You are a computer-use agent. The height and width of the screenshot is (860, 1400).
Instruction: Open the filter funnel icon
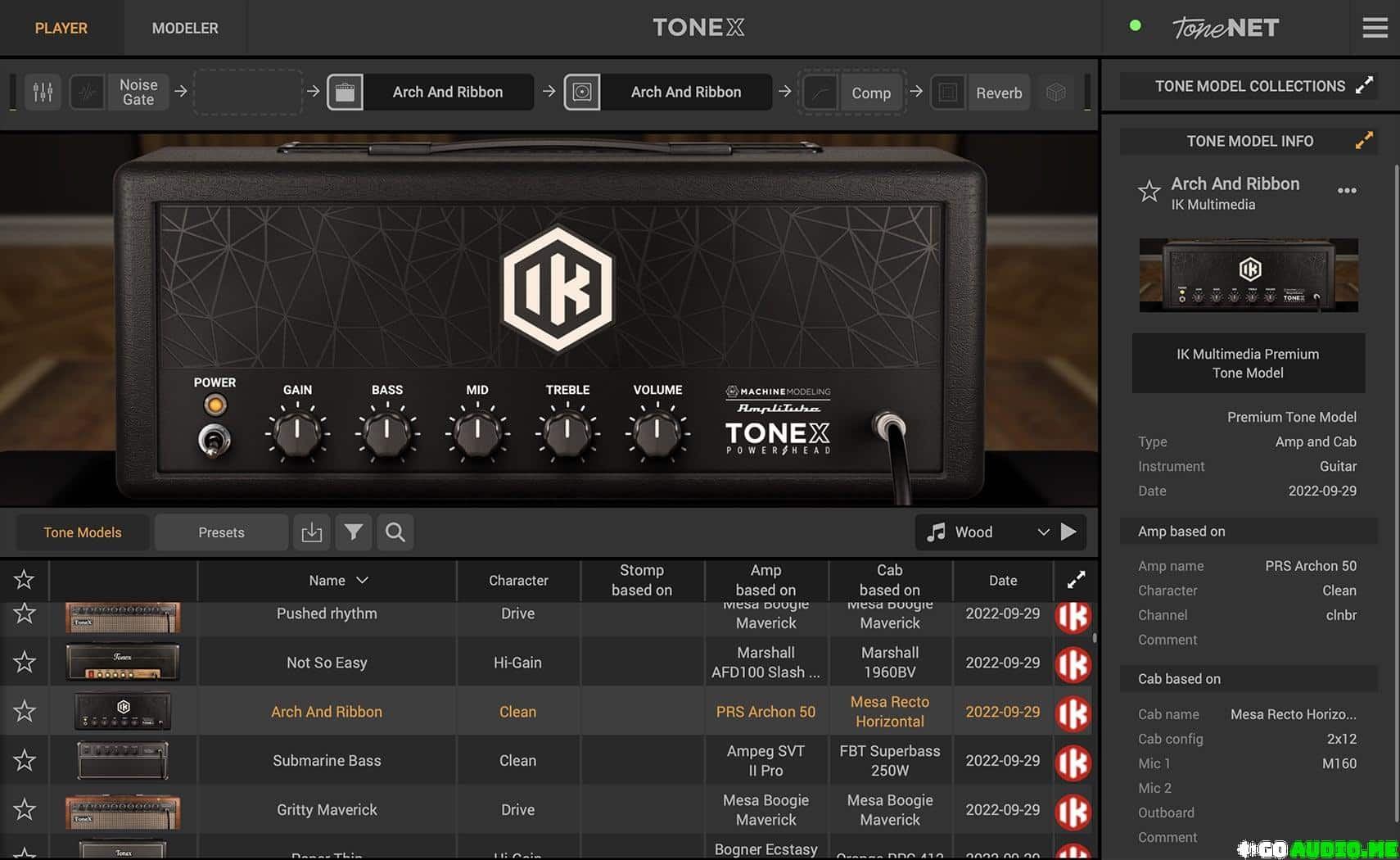354,532
